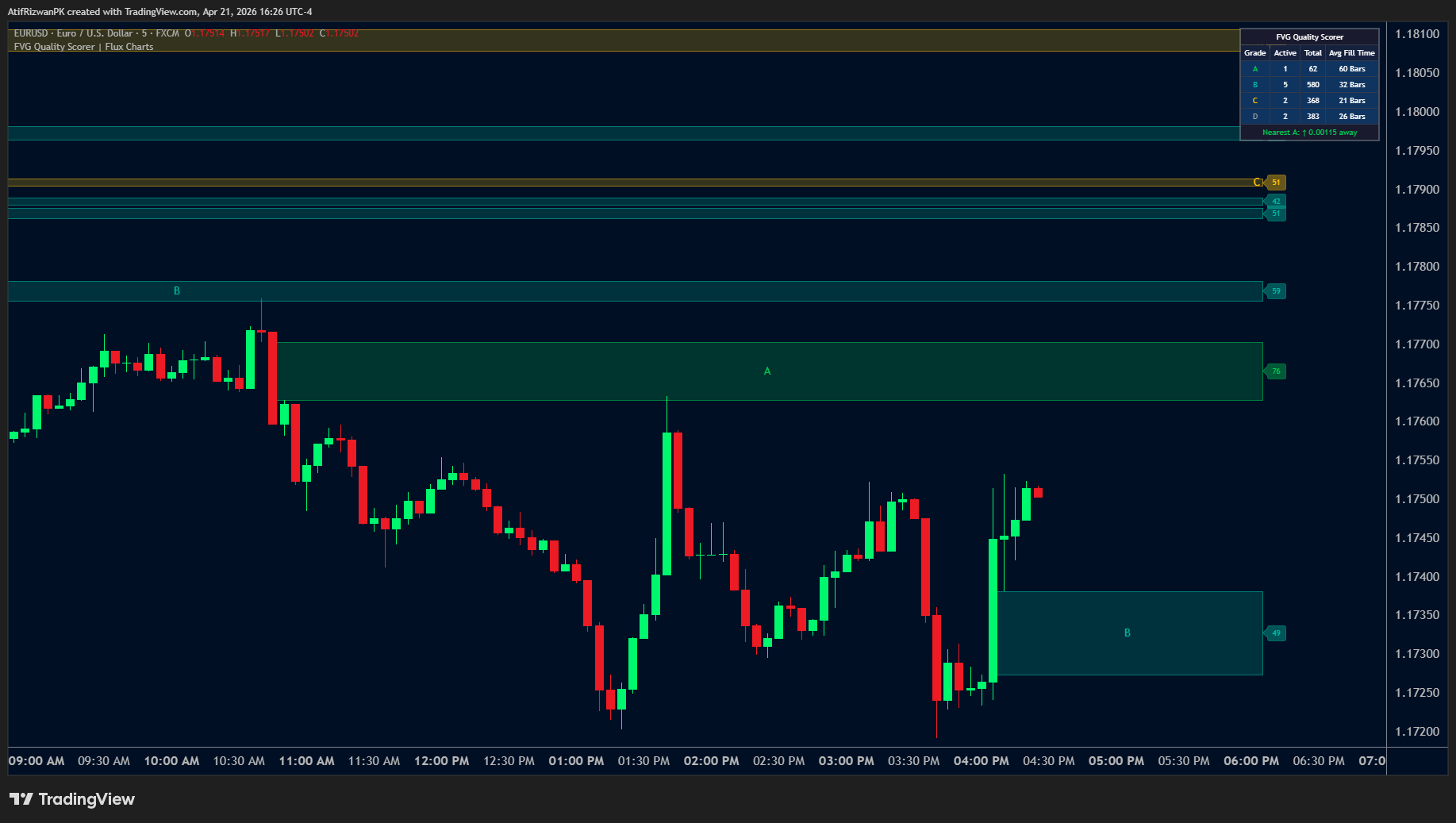
Task: Click the 21 Bars average fill time cell
Action: point(1352,101)
